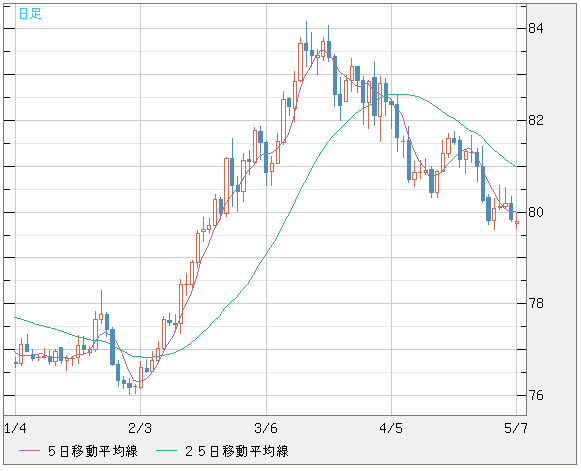This screenshot has height=471, width=581.
Task: Click the ５日移動平均線 legend text
Action: (93, 451)
